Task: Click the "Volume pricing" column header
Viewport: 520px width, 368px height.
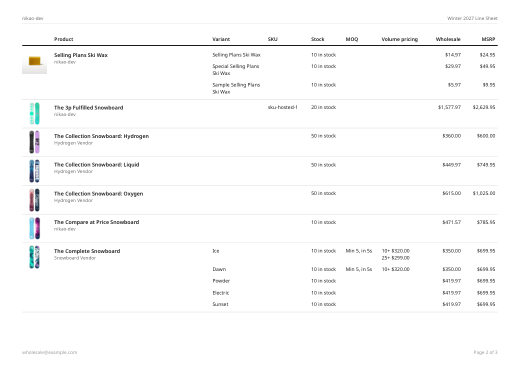Action: [x=400, y=39]
